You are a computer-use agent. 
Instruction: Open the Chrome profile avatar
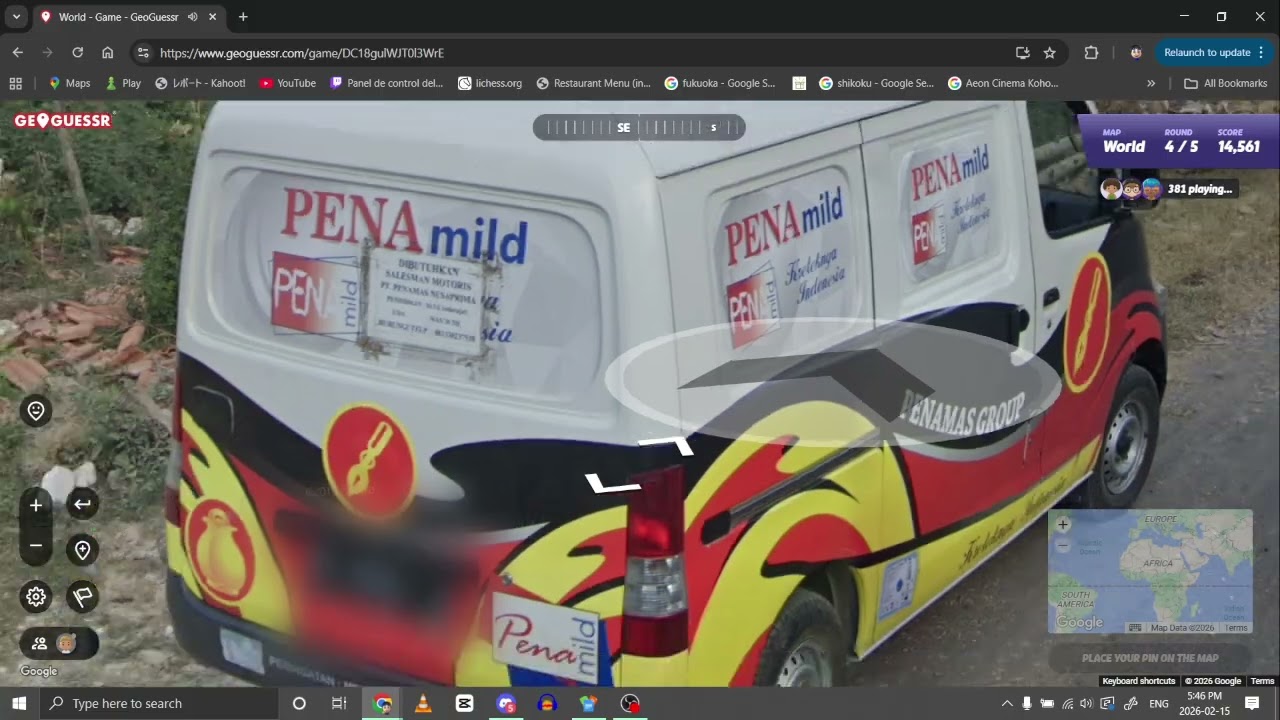[1136, 52]
